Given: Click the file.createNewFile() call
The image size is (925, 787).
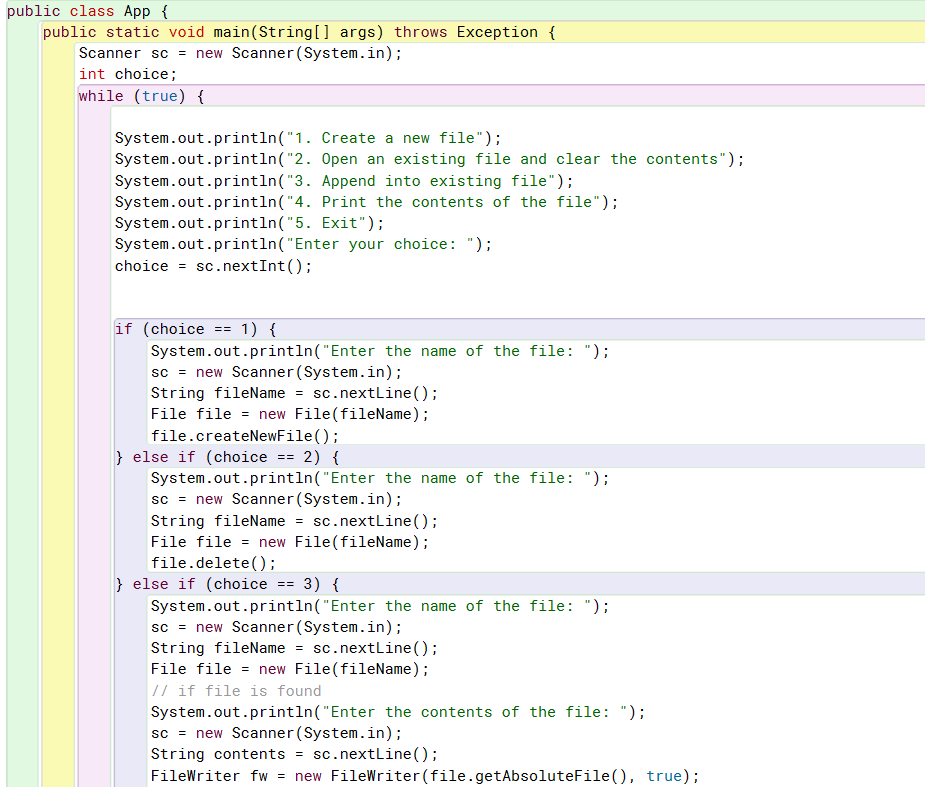Looking at the screenshot, I should tap(240, 435).
